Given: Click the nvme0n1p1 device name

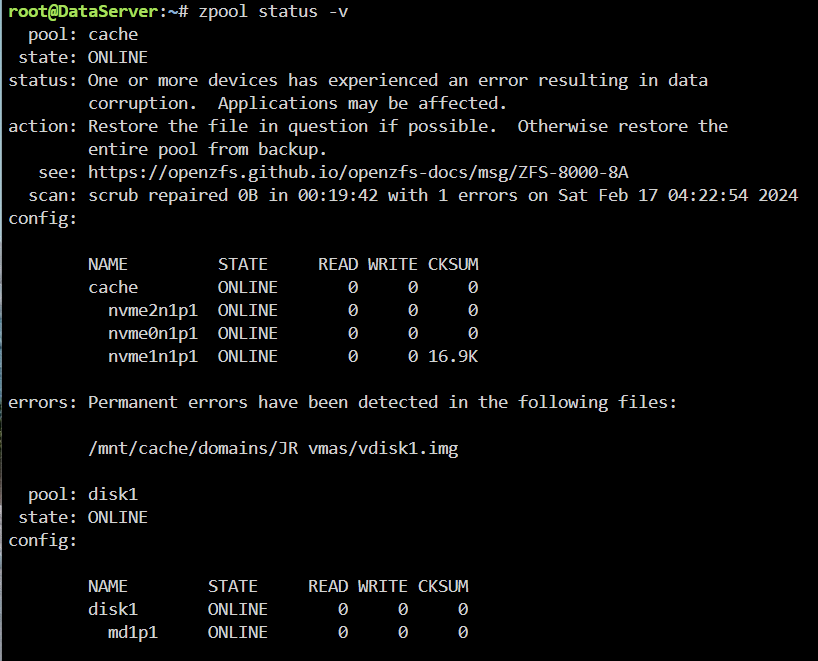Looking at the screenshot, I should coord(153,334).
